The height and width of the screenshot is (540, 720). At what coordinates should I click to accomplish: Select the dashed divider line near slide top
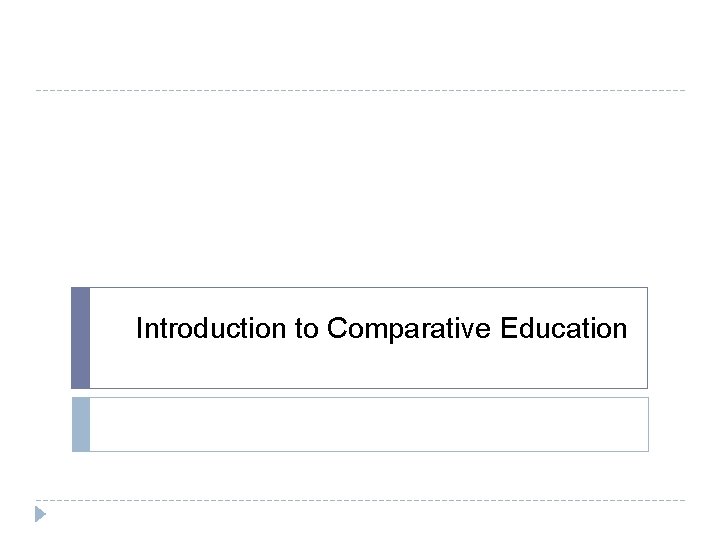pos(360,91)
